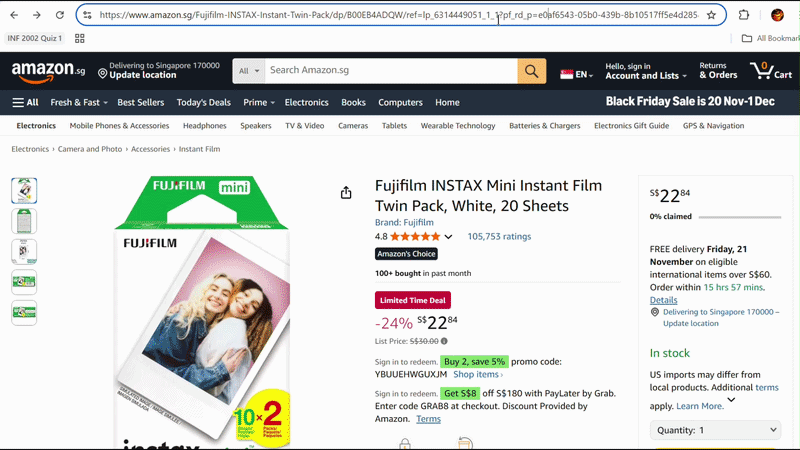Select Headphones in the electronics subnav

(x=205, y=126)
